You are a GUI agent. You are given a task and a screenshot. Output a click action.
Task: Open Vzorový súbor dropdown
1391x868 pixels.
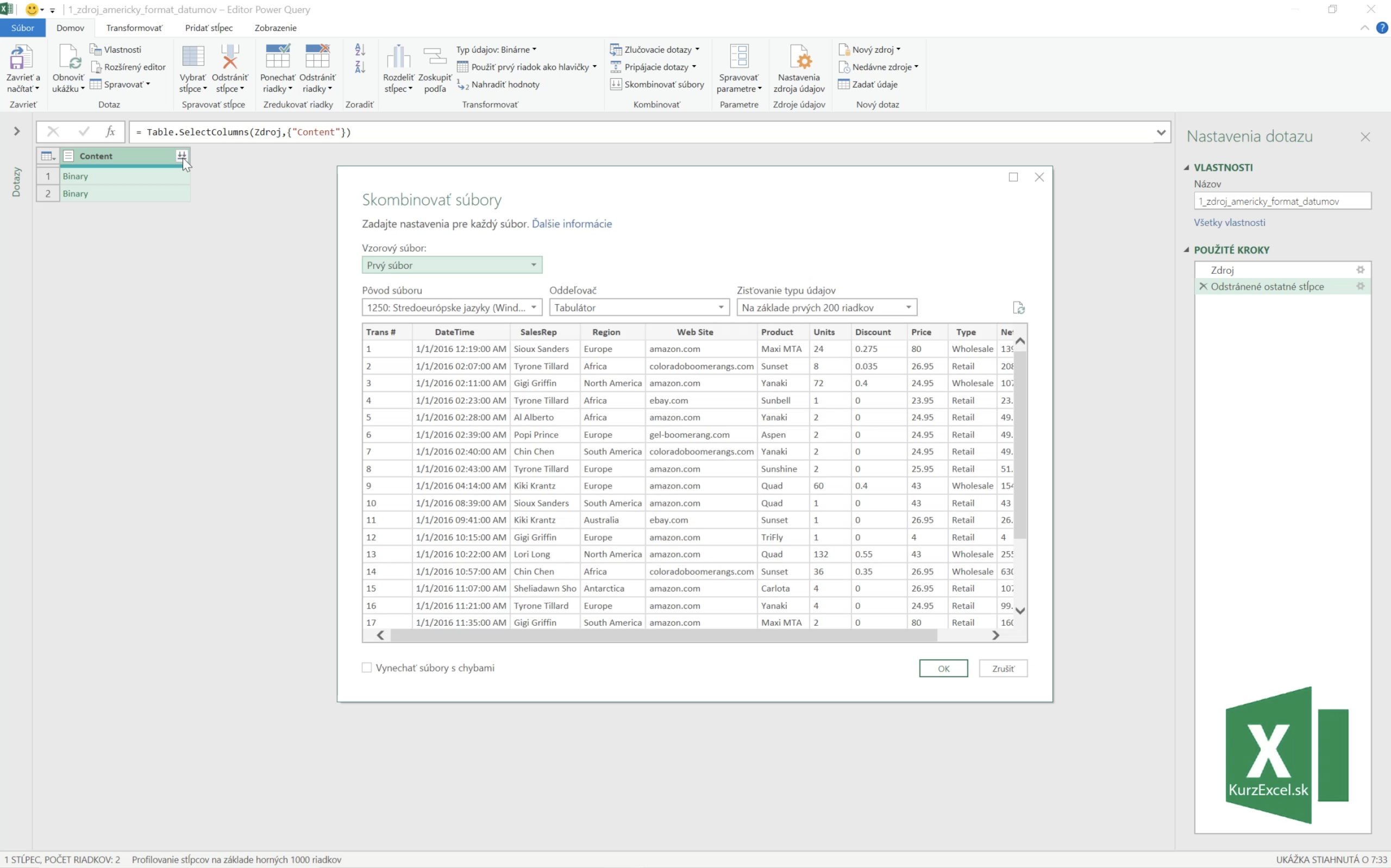[x=452, y=265]
